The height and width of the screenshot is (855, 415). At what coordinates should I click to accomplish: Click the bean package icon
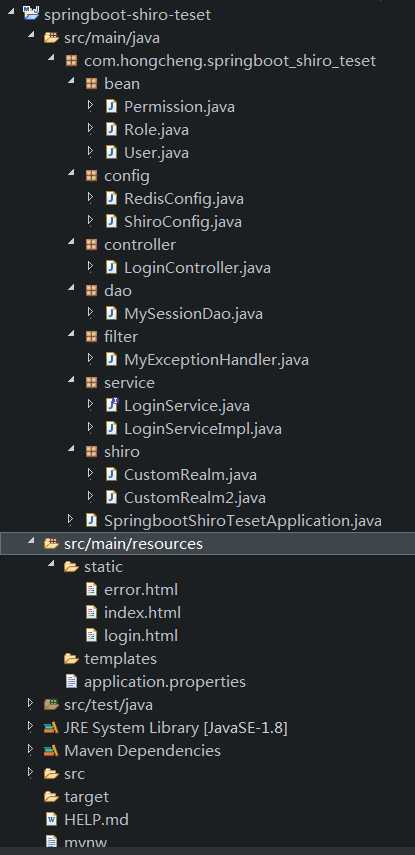pyautogui.click(x=91, y=83)
